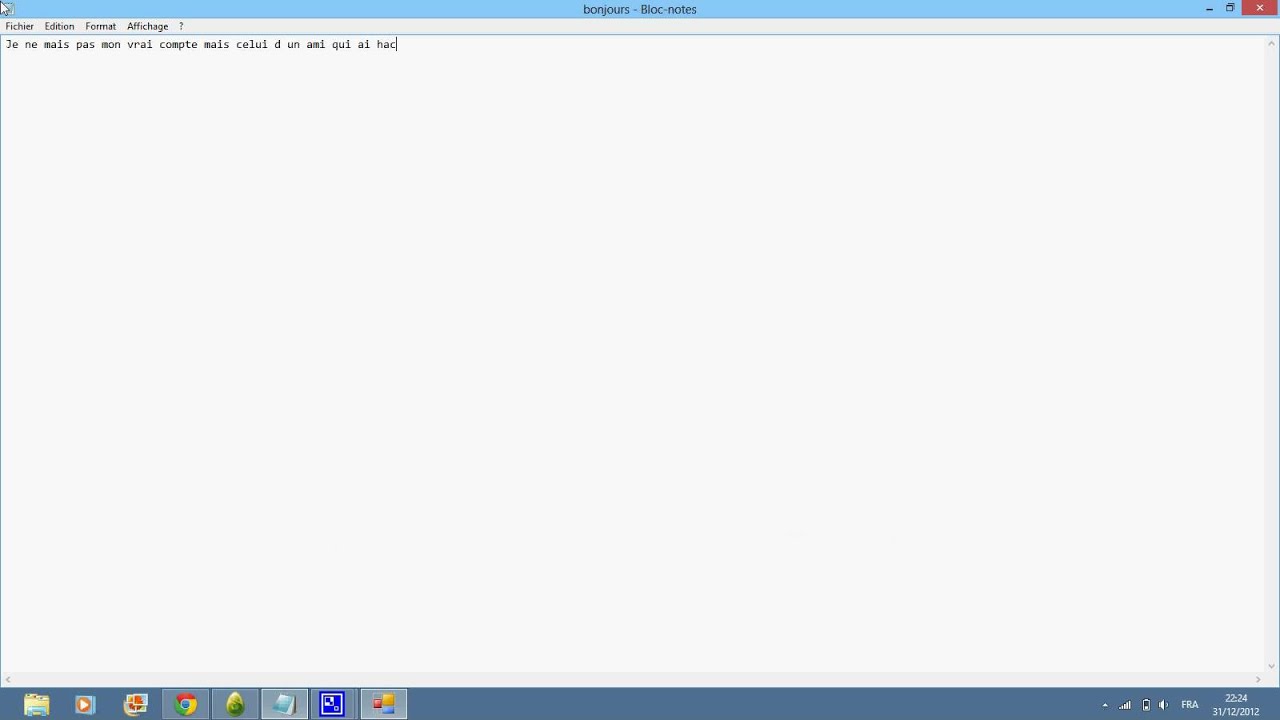Open the network signal icon
The height and width of the screenshot is (720, 1280).
pyautogui.click(x=1125, y=705)
